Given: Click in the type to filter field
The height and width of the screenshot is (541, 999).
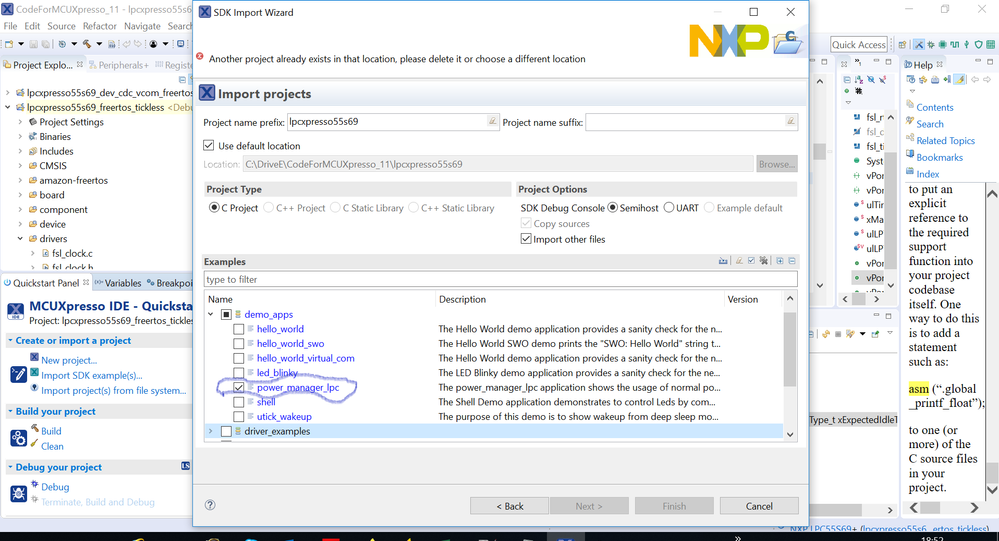Looking at the screenshot, I should pos(500,279).
